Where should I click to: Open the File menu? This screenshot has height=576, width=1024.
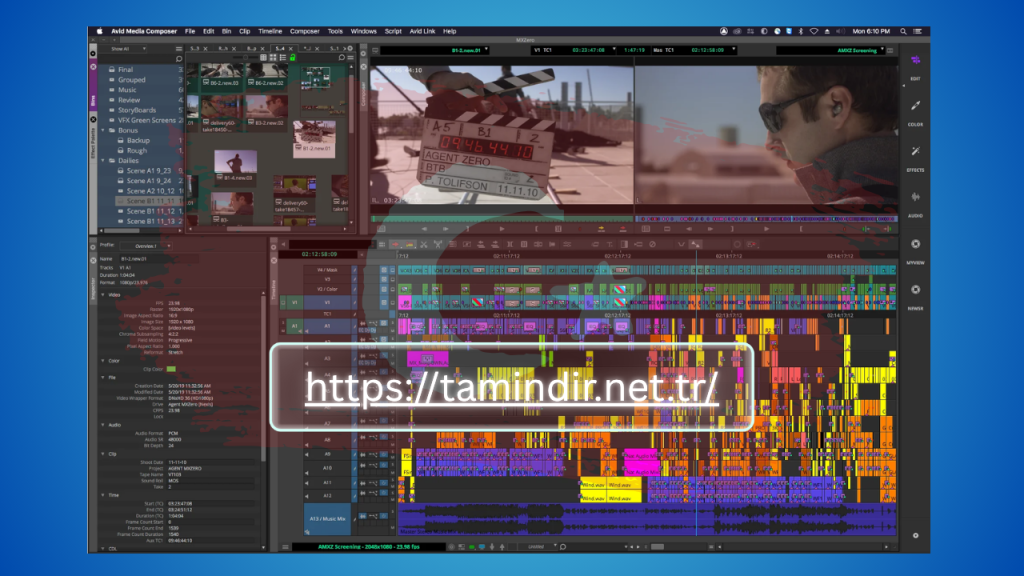190,31
